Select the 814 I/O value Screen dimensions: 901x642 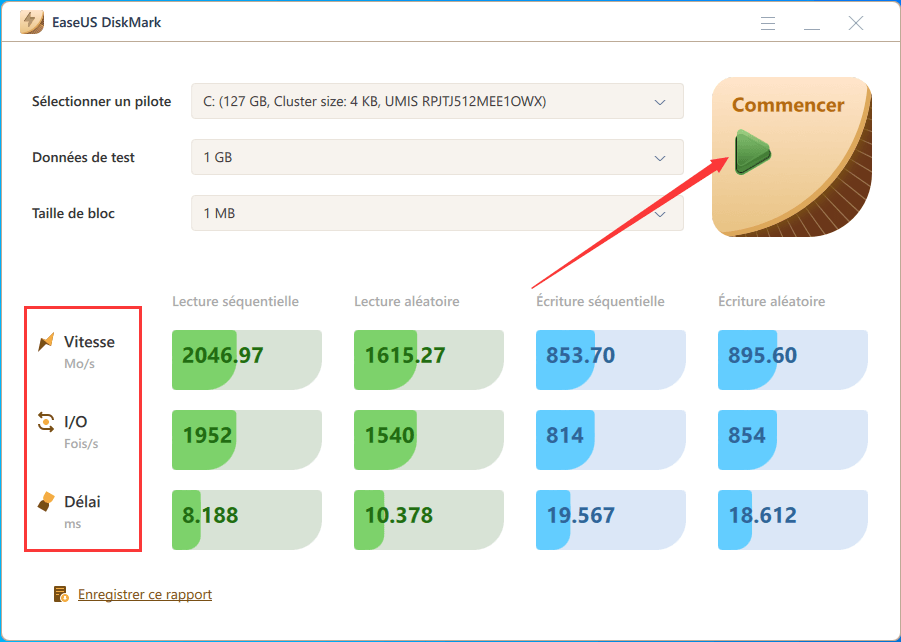tap(611, 440)
